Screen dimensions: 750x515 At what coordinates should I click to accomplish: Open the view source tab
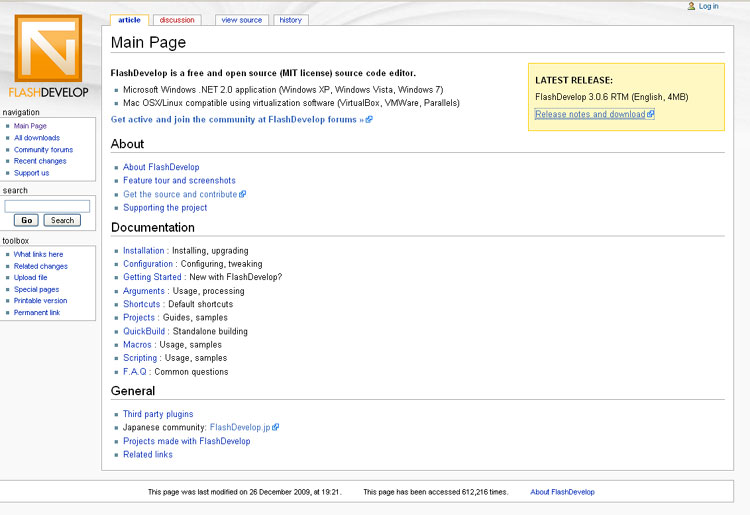[242, 20]
